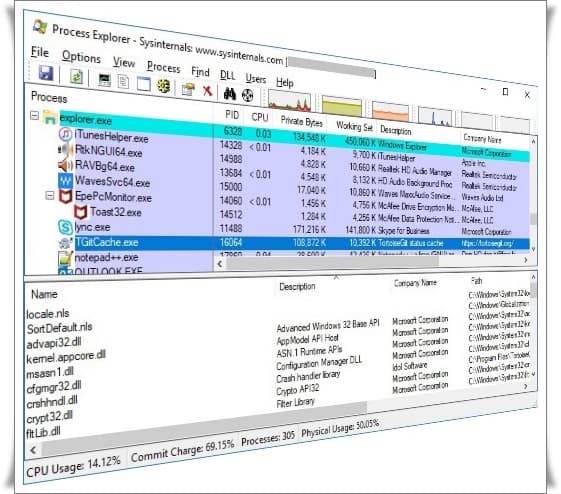Toggle the Show Lower Pane window icon
Viewport: 561px width, 494px height.
click(143, 84)
